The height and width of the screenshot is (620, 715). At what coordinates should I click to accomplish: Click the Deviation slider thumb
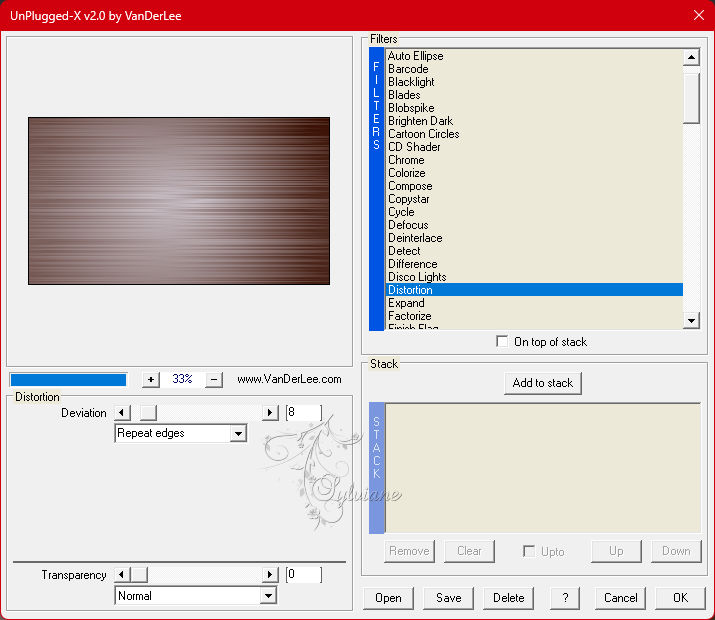point(148,413)
